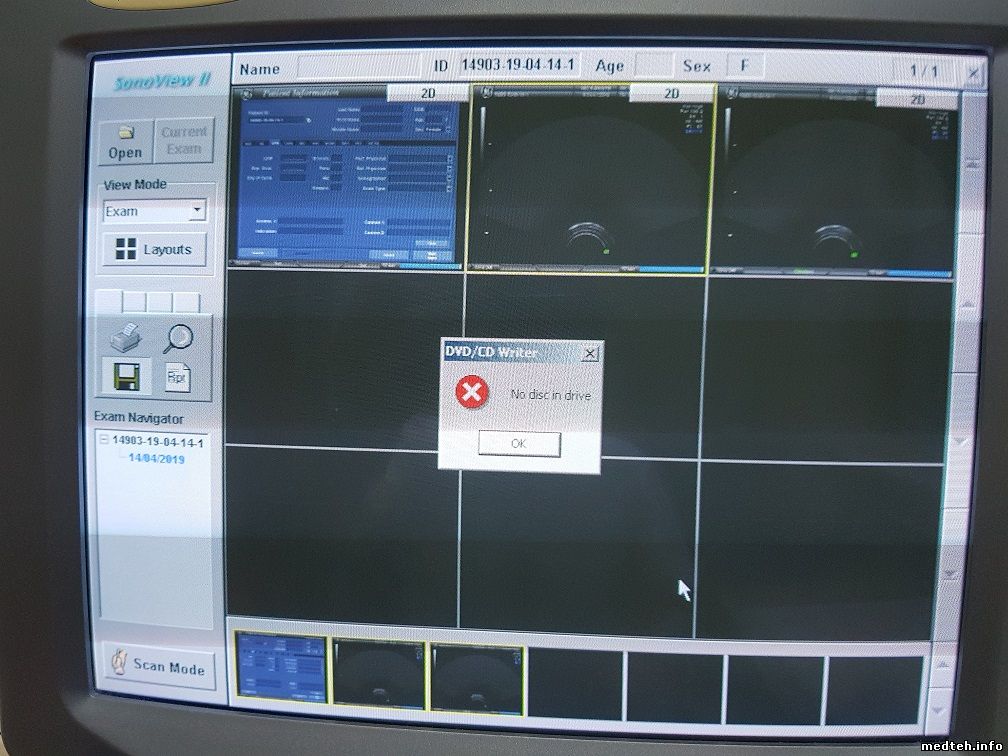Select the 14/04/2019 exam date entry
The image size is (1008, 756).
point(156,459)
